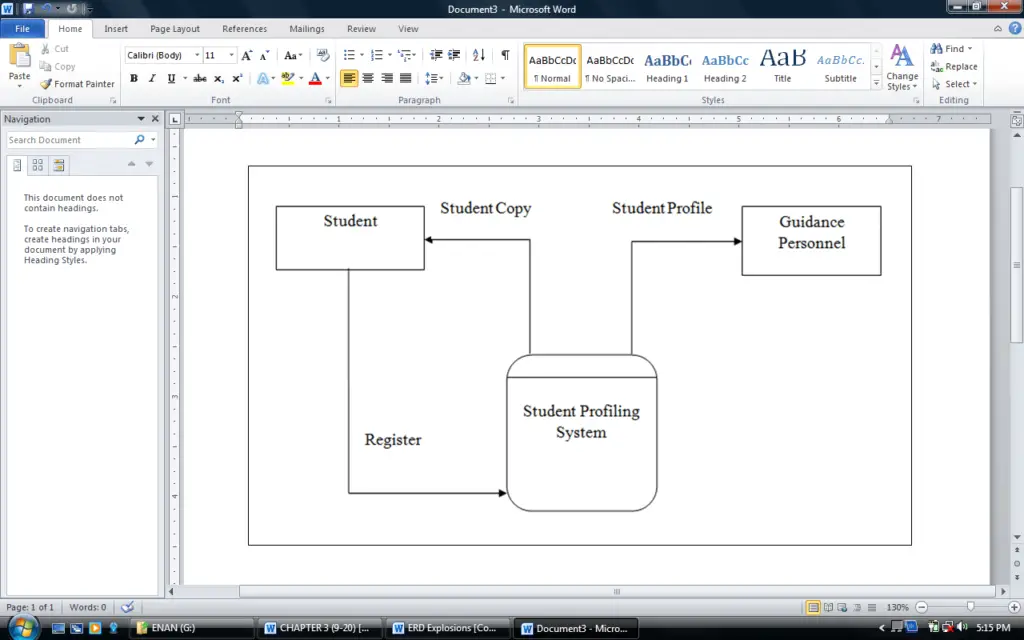Apply bold formatting to text
Viewport: 1024px width, 640px height.
(133, 78)
